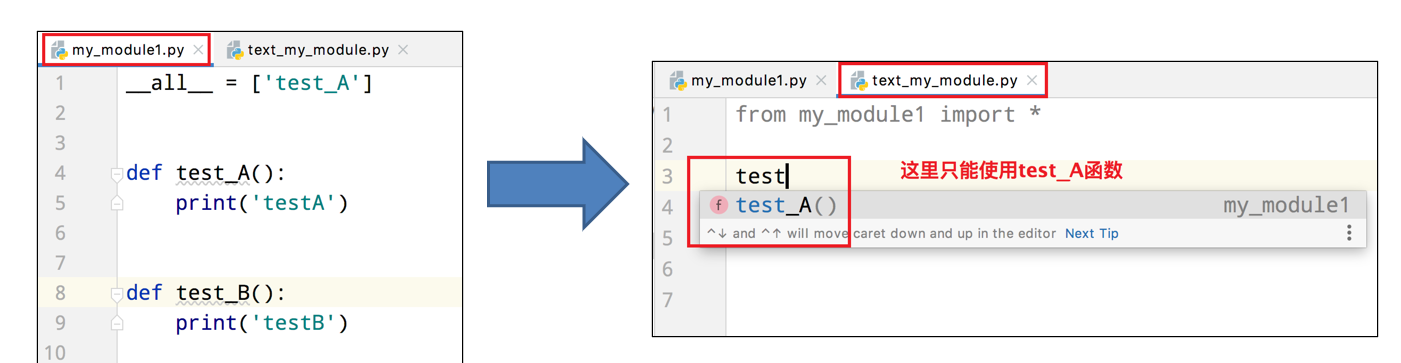Click the Python icon on left text_my_module.py tab
Viewport: 1401px width, 363px height.
pyautogui.click(x=235, y=49)
